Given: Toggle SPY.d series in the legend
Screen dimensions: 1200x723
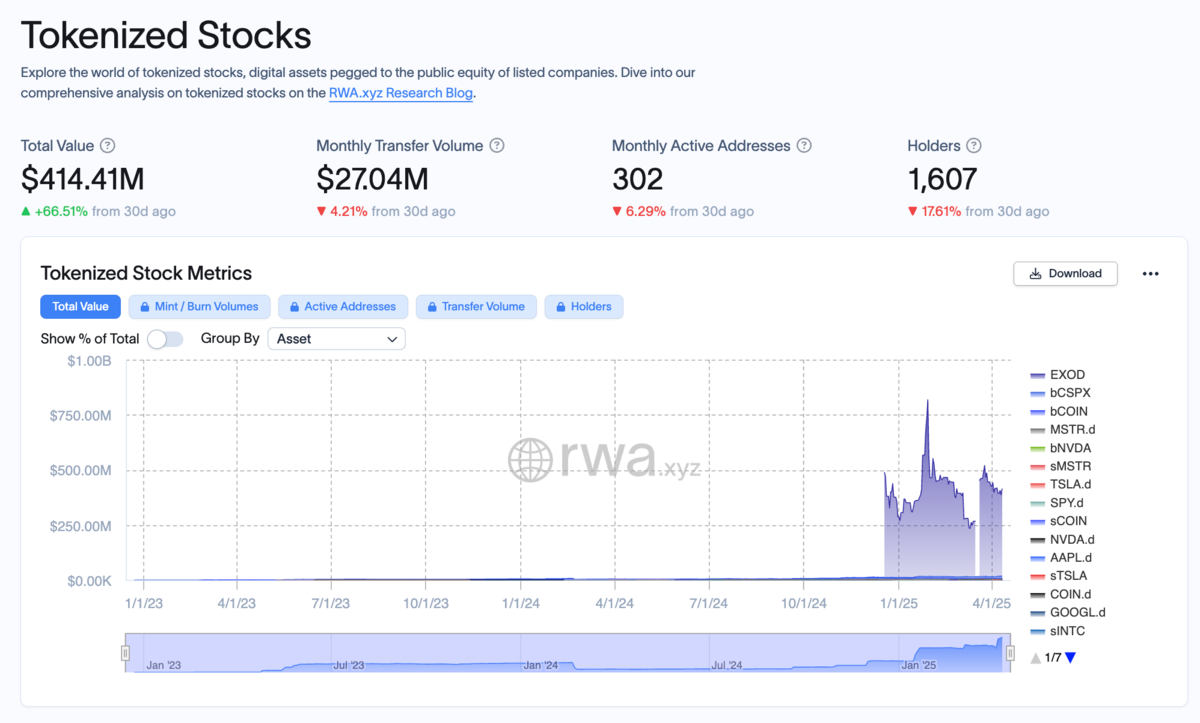Looking at the screenshot, I should click(x=1057, y=503).
